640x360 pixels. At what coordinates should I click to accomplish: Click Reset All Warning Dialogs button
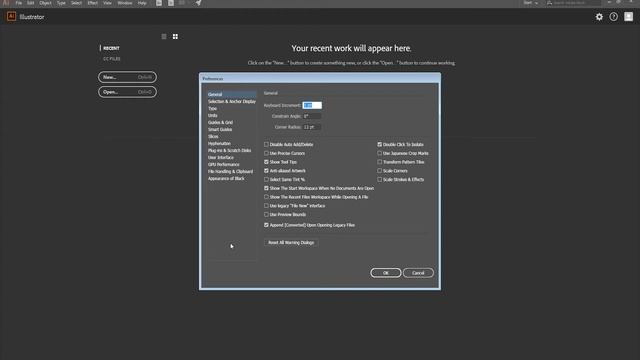pos(291,242)
